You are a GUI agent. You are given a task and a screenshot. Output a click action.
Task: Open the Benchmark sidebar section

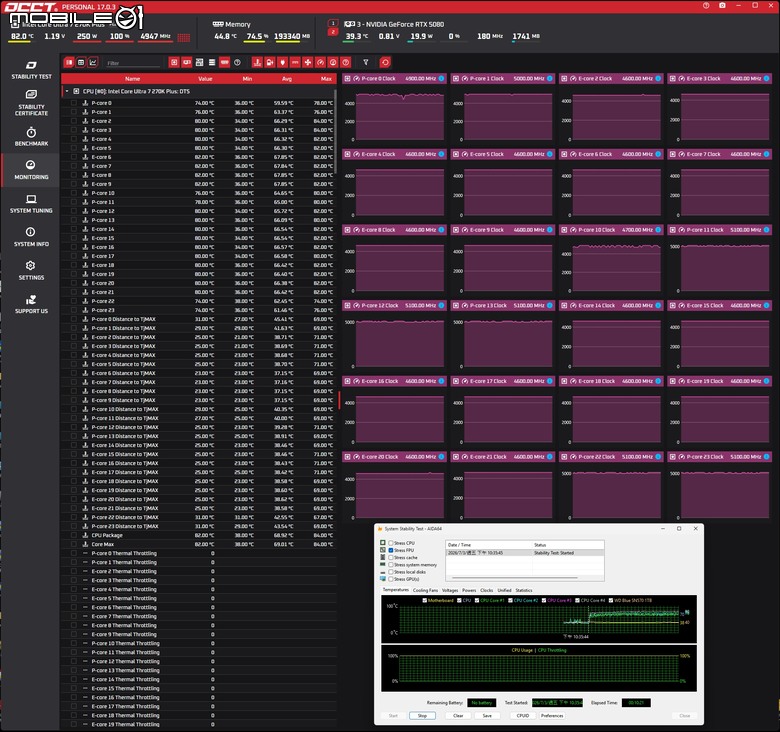(x=31, y=137)
